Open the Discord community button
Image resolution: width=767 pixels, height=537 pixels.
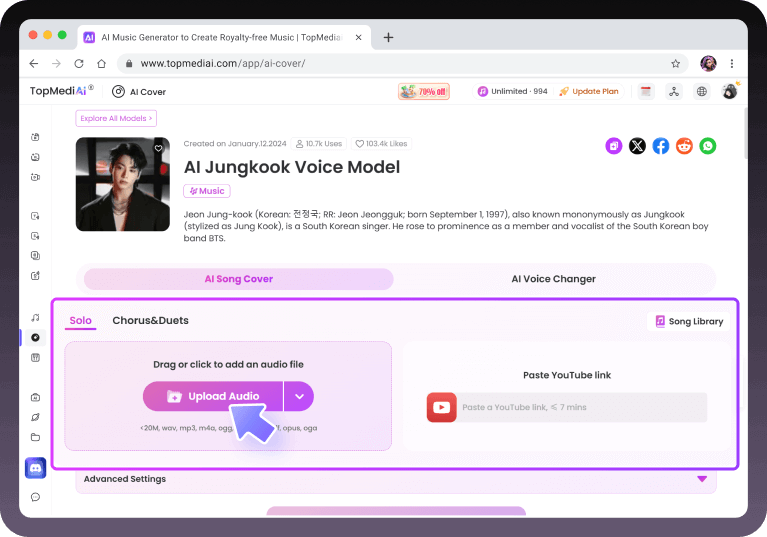tap(35, 468)
